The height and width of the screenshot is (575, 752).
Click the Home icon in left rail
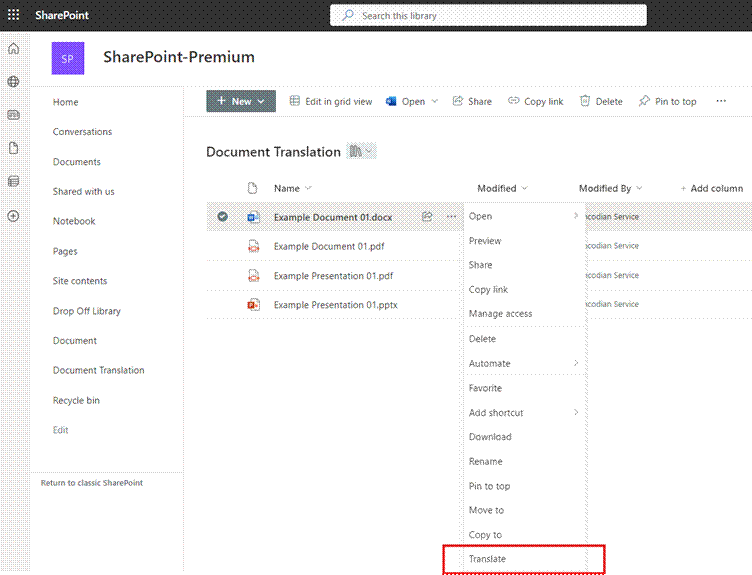pos(14,49)
